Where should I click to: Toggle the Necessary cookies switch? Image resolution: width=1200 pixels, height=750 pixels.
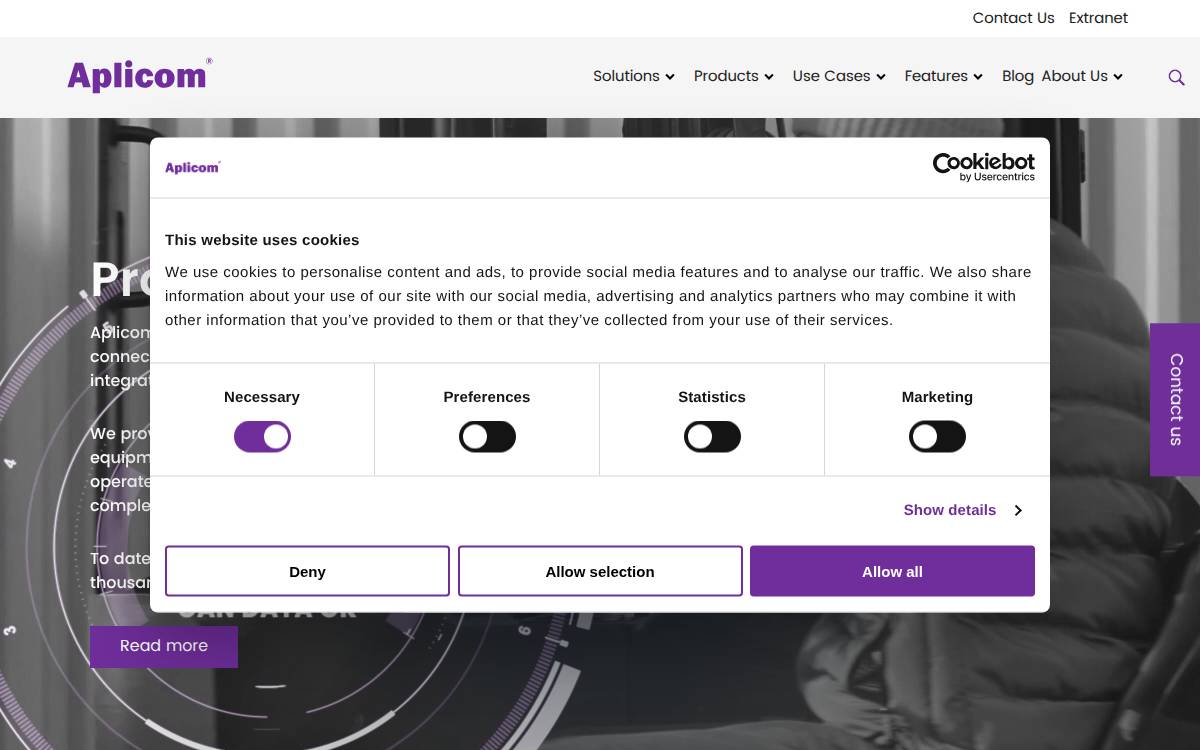pos(262,437)
